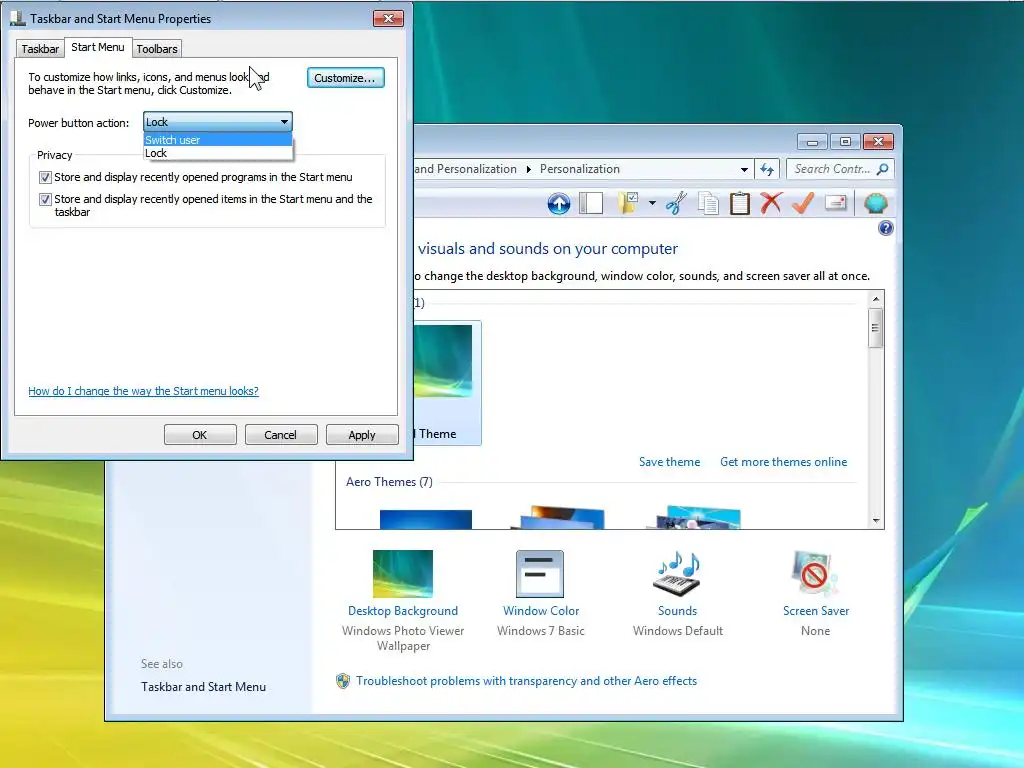The image size is (1024, 768).
Task: Click the Cancel button
Action: pos(281,435)
